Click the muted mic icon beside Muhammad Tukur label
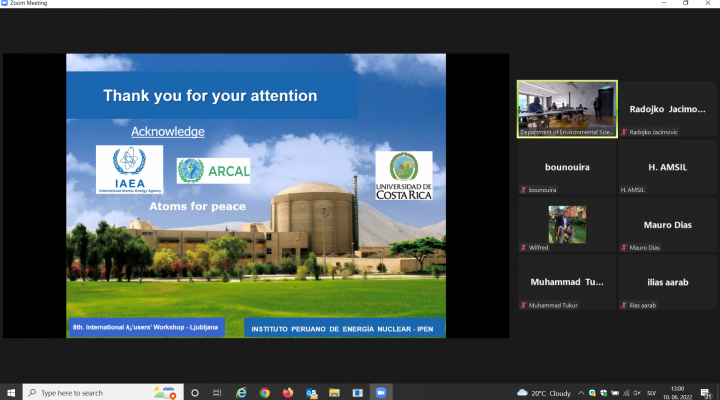Screen dimensions: 720x400 coord(523,305)
